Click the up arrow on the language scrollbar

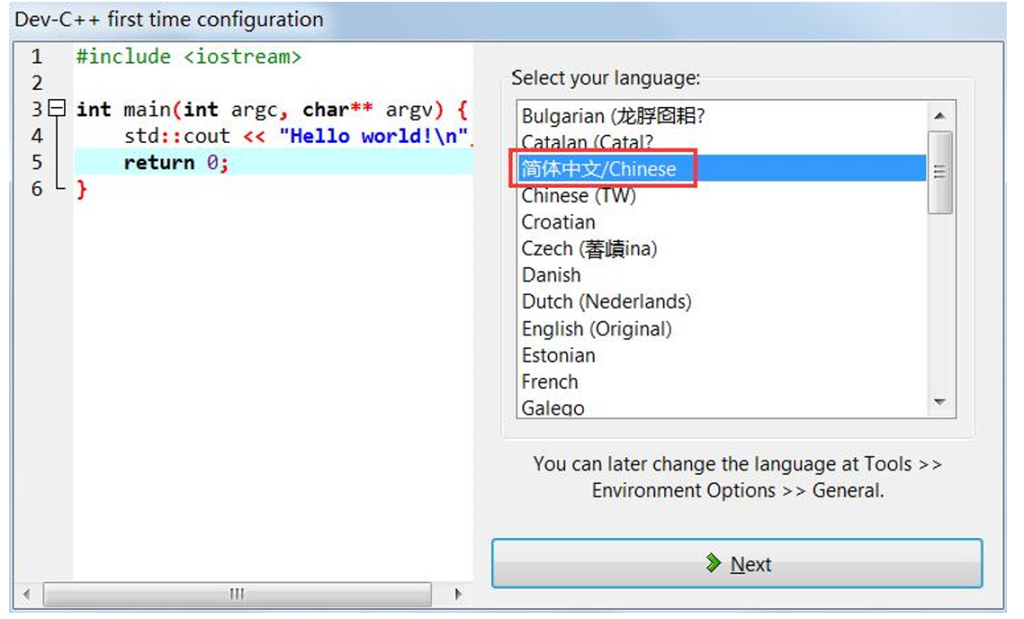[941, 115]
